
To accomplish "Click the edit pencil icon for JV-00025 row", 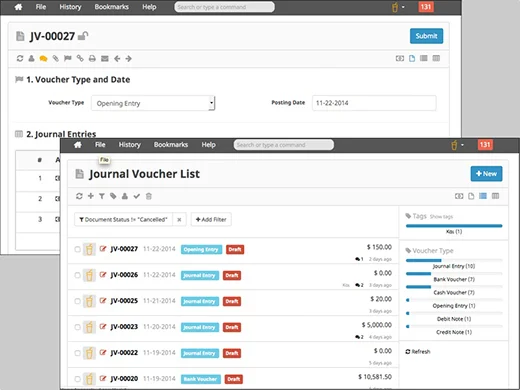I will pyautogui.click(x=103, y=301).
